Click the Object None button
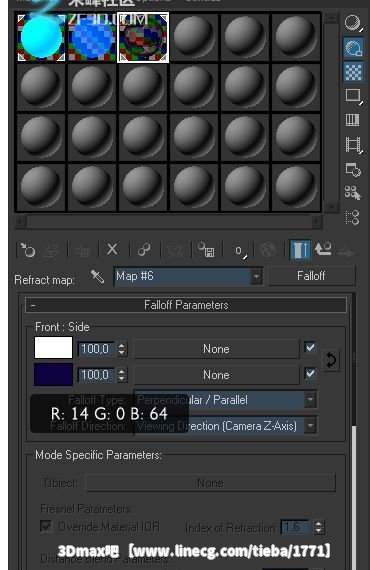 [x=210, y=483]
